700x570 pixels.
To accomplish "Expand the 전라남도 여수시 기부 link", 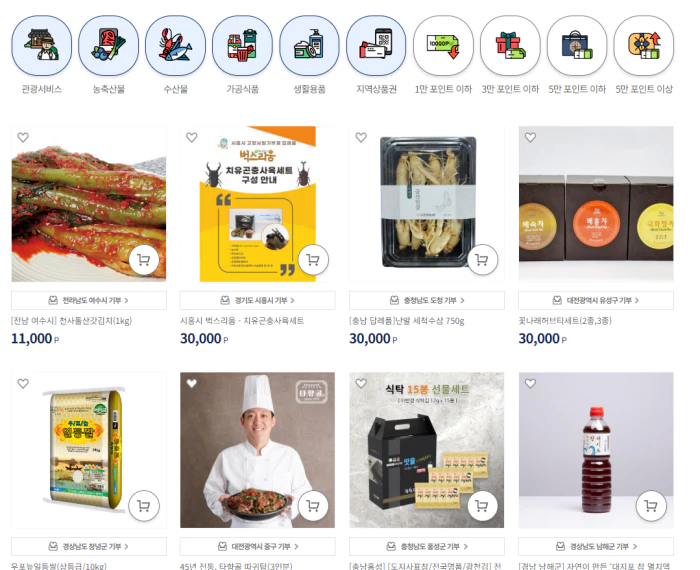I will 89,300.
